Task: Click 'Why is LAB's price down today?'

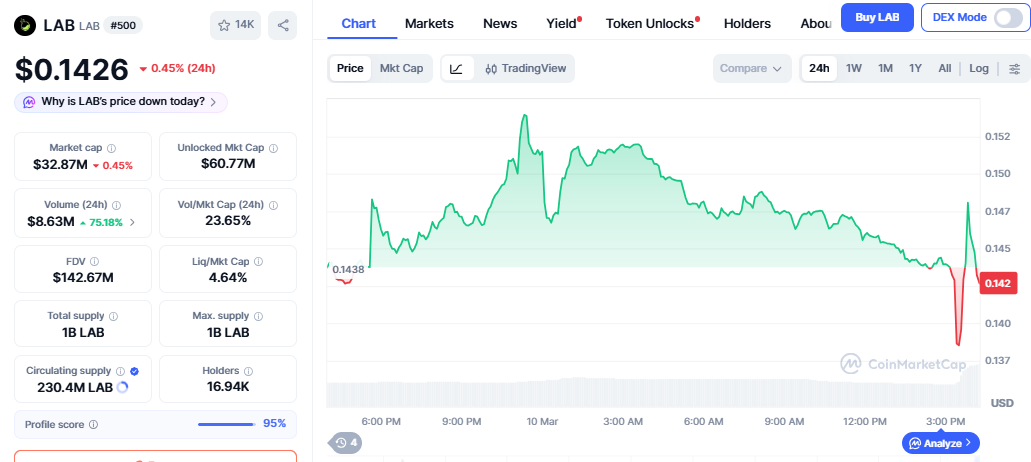Action: 123,102
